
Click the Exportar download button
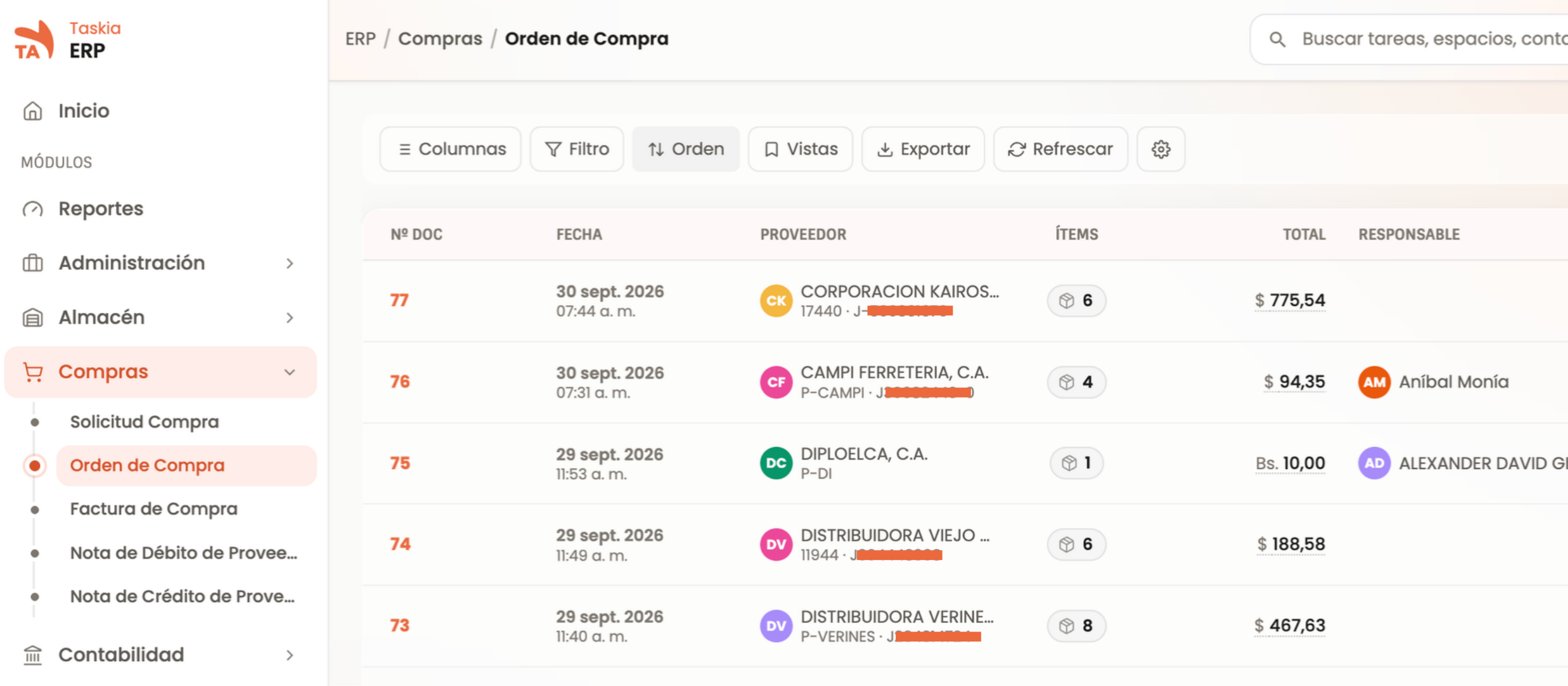point(923,149)
